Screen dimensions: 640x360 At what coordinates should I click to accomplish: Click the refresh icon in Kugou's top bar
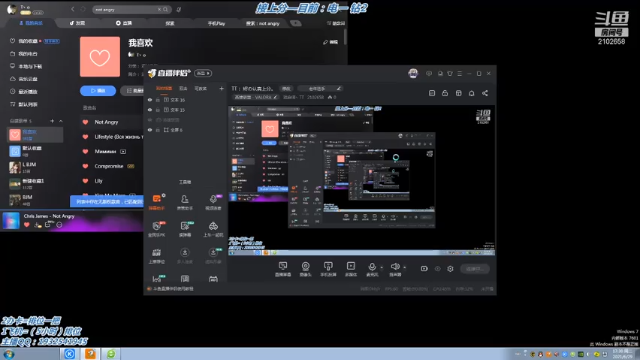click(x=83, y=9)
